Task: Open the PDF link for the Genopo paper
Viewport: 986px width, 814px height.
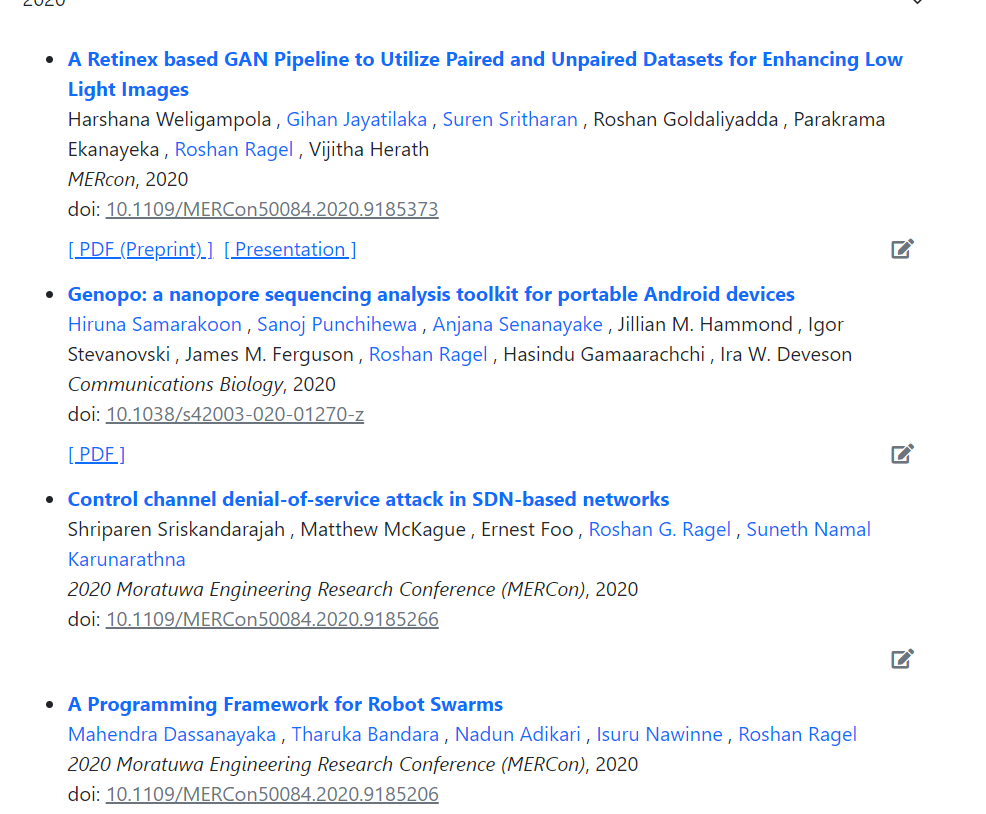Action: pyautogui.click(x=96, y=453)
